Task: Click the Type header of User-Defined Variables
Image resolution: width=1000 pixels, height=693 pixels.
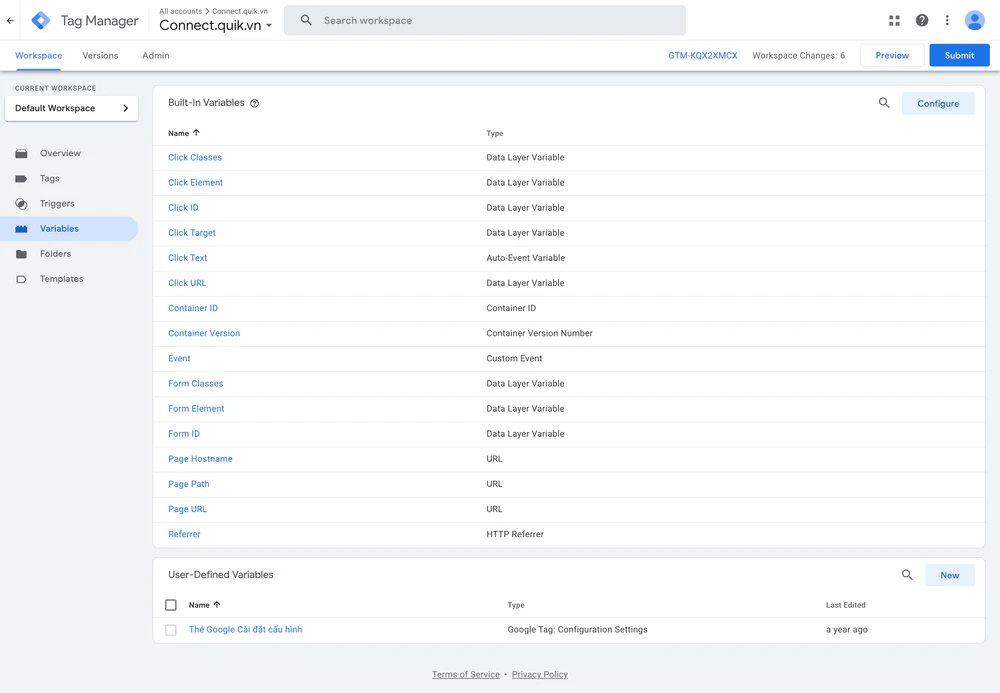Action: click(x=516, y=605)
